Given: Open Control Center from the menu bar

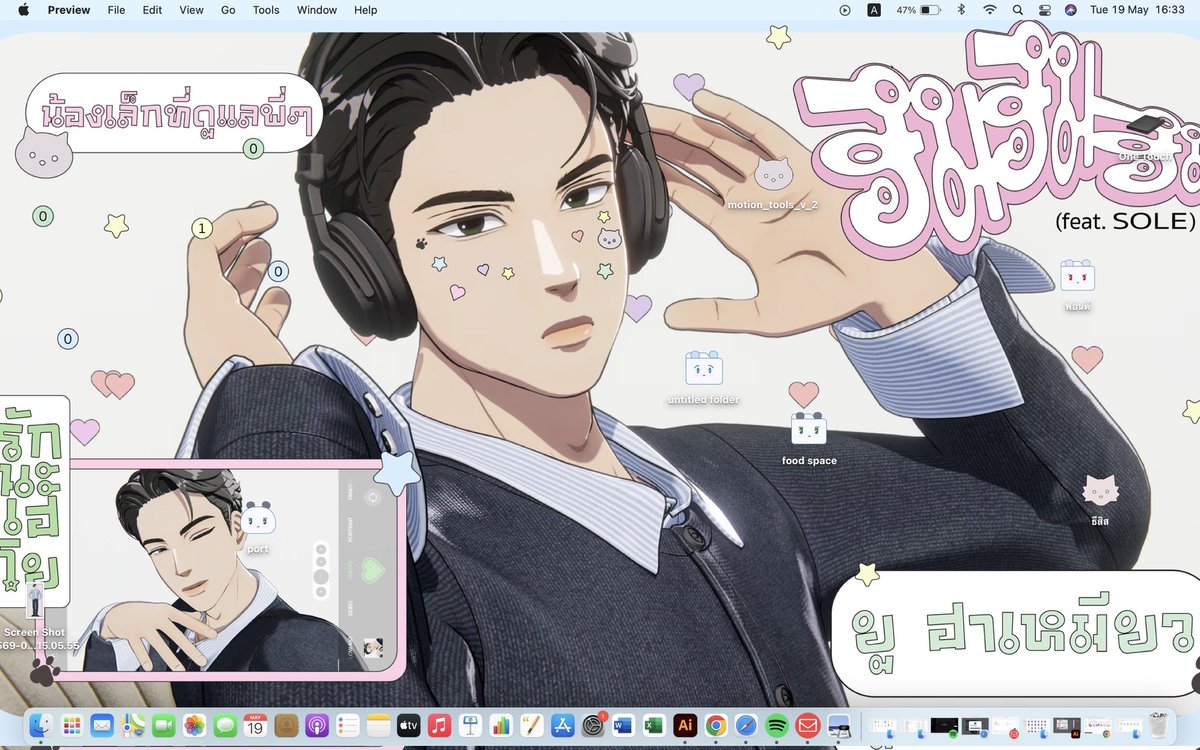Looking at the screenshot, I should point(1044,10).
